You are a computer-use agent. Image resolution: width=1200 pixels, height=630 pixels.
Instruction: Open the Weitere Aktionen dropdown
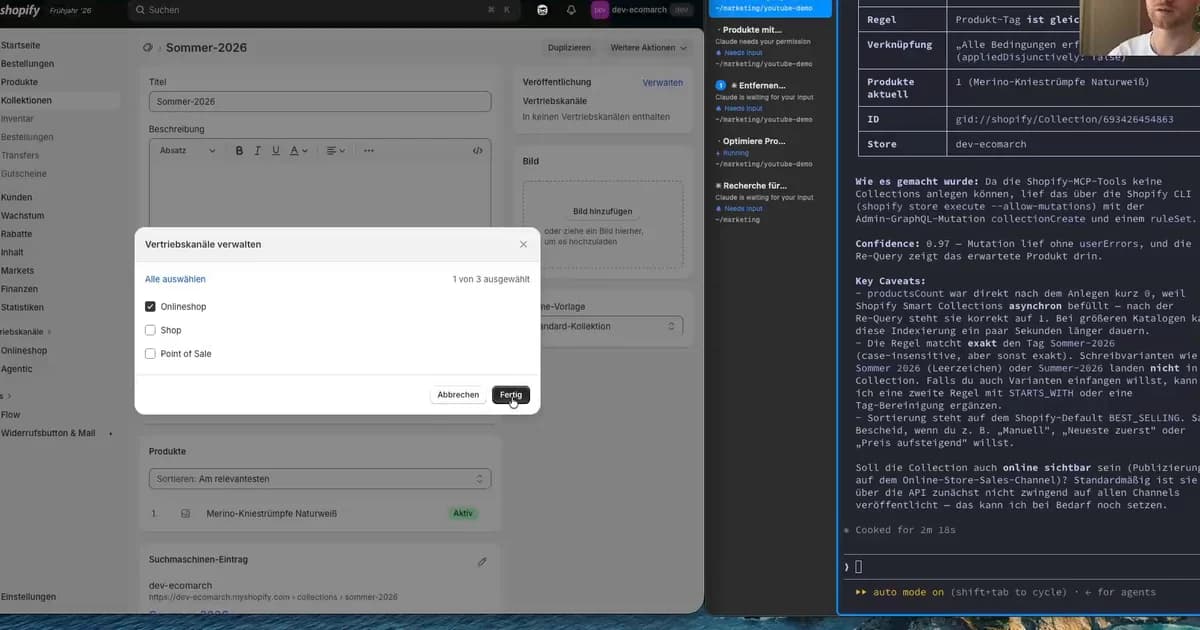(x=649, y=48)
